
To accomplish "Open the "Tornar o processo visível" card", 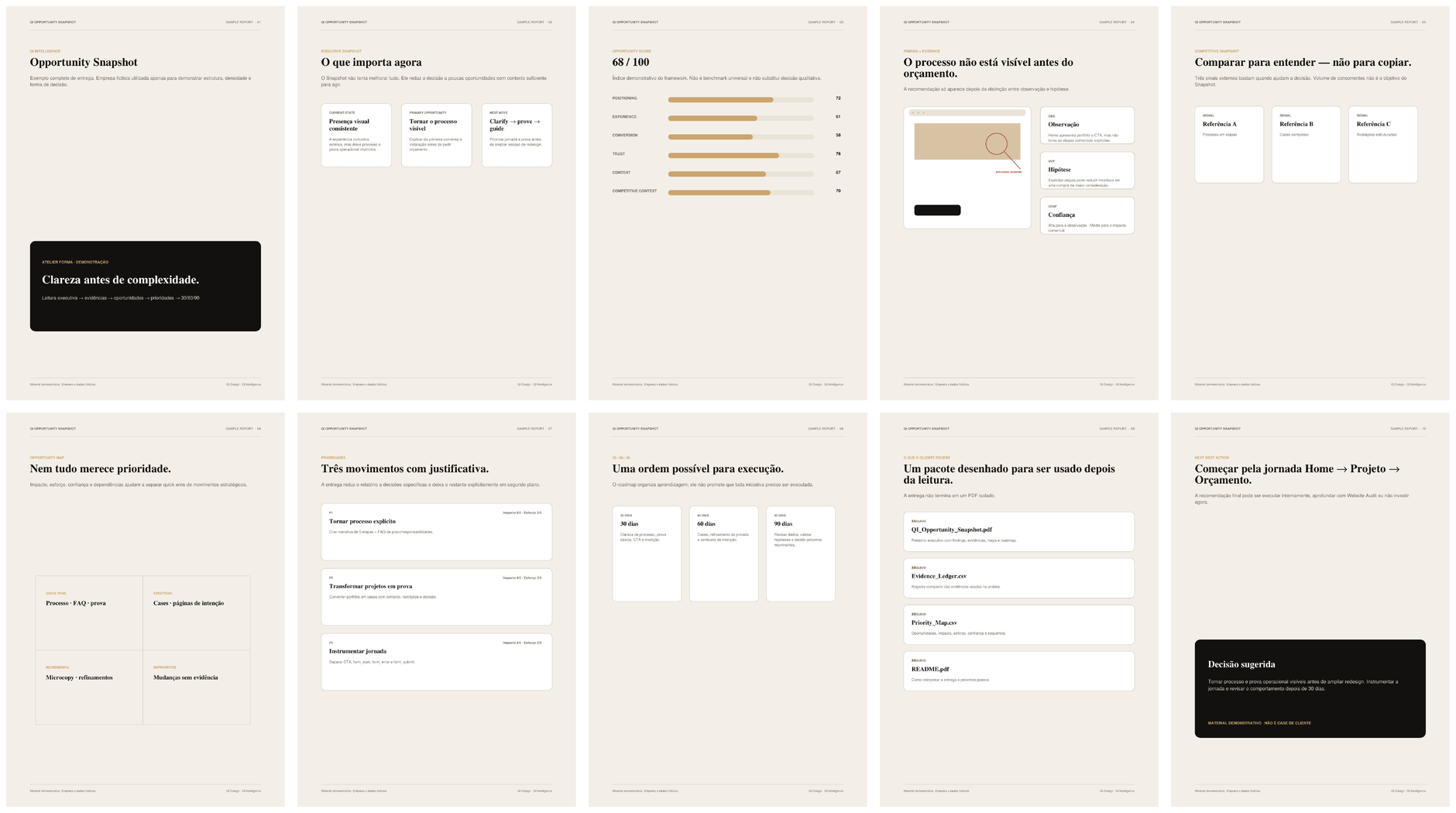I will pos(437,135).
